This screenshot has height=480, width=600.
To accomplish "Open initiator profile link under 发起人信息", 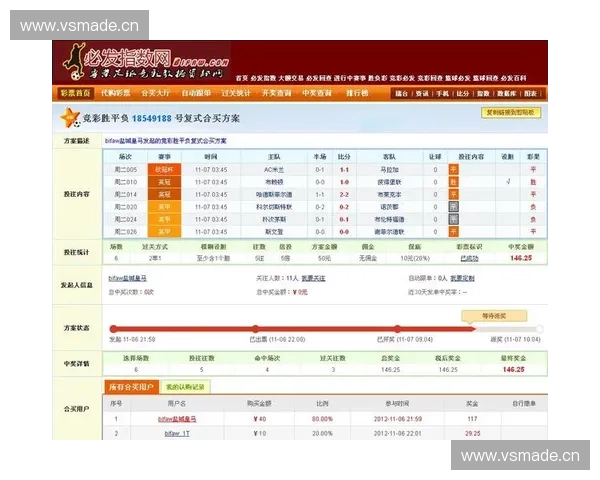I will point(127,278).
